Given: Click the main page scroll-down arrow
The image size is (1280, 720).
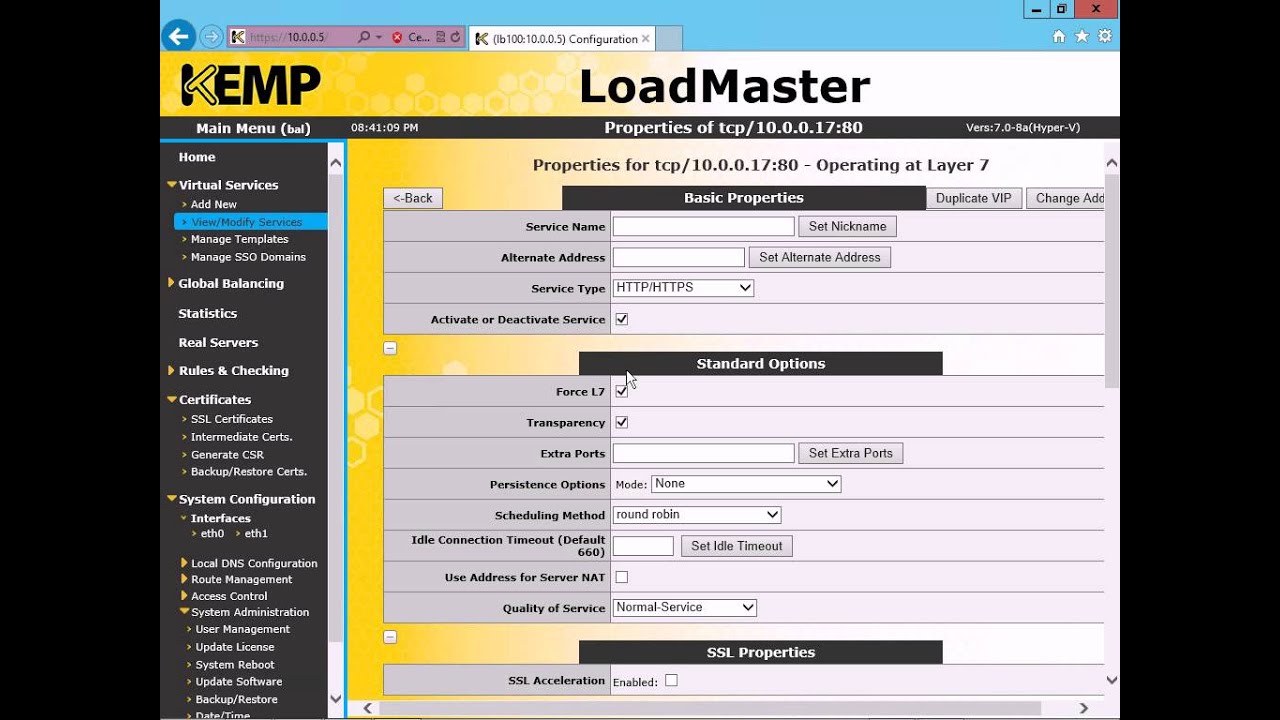Looking at the screenshot, I should pyautogui.click(x=1111, y=680).
